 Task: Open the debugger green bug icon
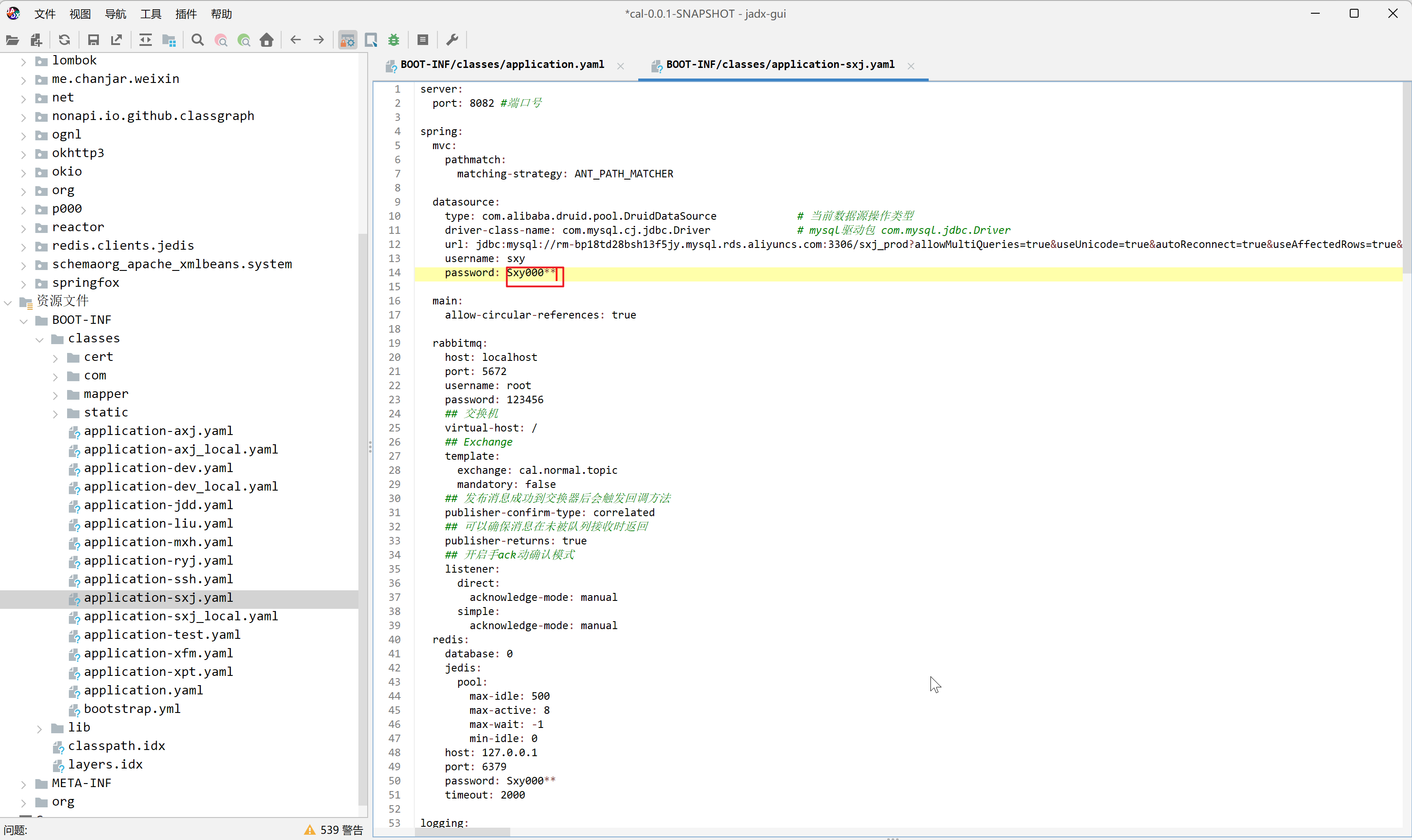click(393, 40)
